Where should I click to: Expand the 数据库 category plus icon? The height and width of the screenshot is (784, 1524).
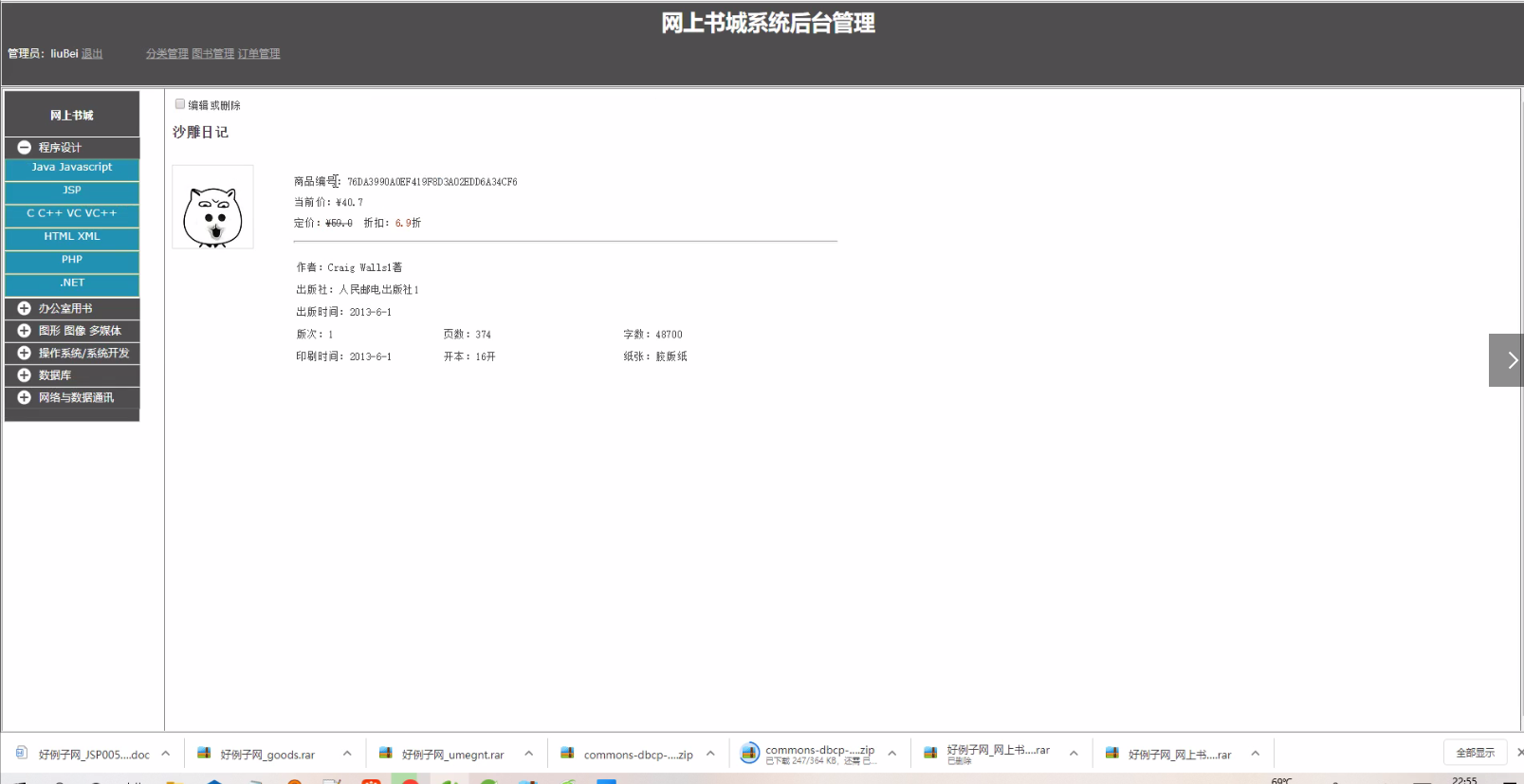(25, 375)
